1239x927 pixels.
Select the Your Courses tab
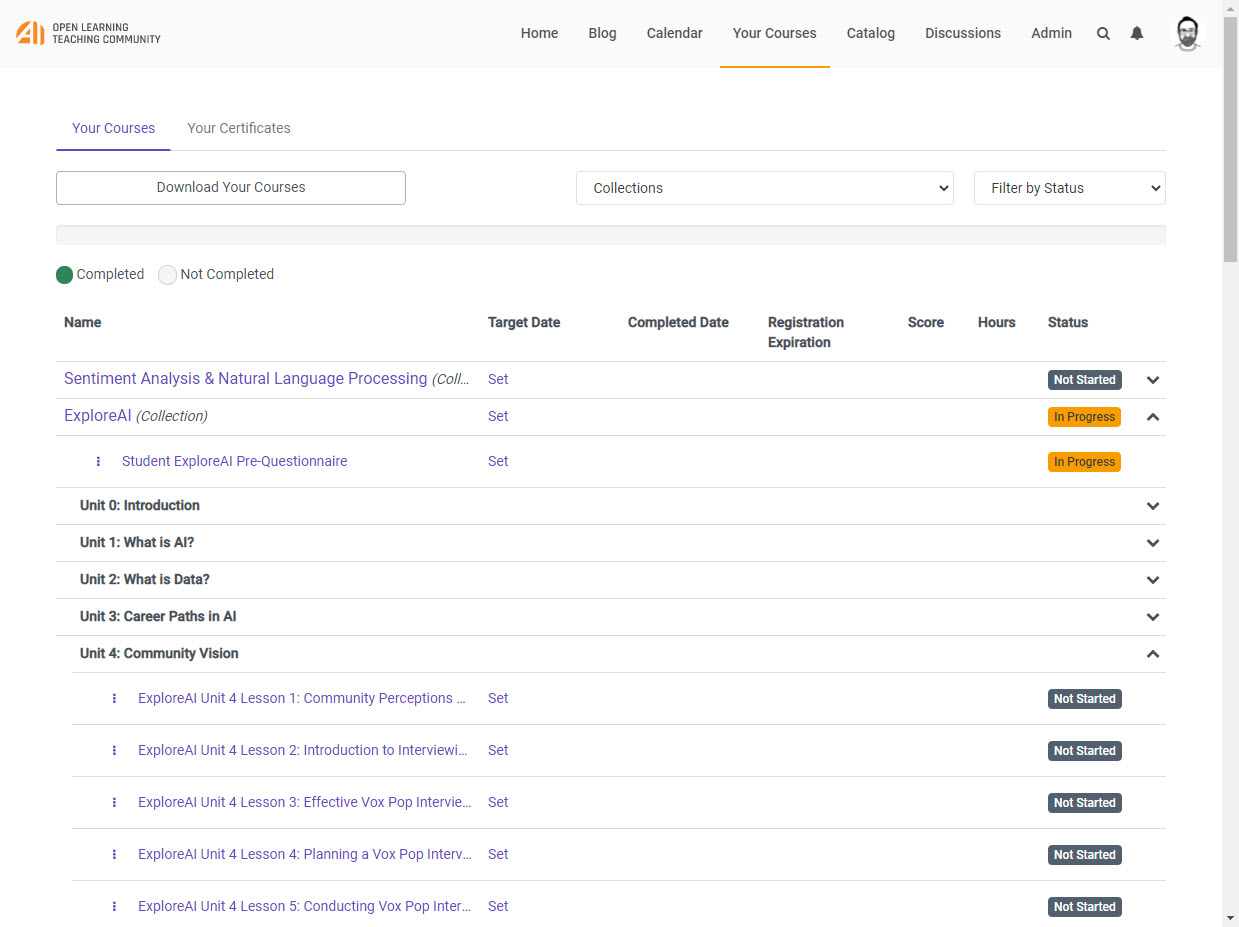click(113, 128)
